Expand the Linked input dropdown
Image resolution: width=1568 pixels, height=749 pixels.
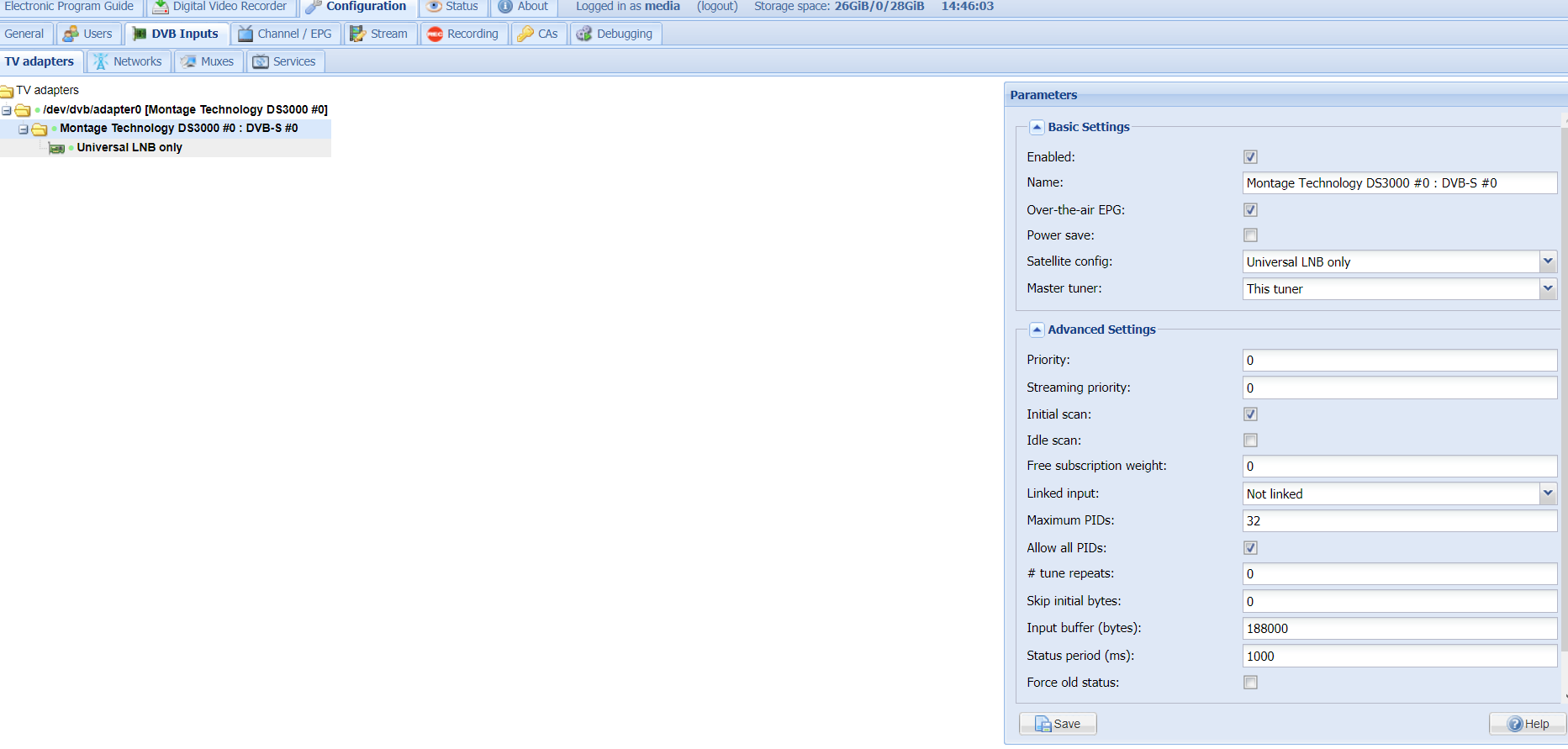tap(1547, 494)
